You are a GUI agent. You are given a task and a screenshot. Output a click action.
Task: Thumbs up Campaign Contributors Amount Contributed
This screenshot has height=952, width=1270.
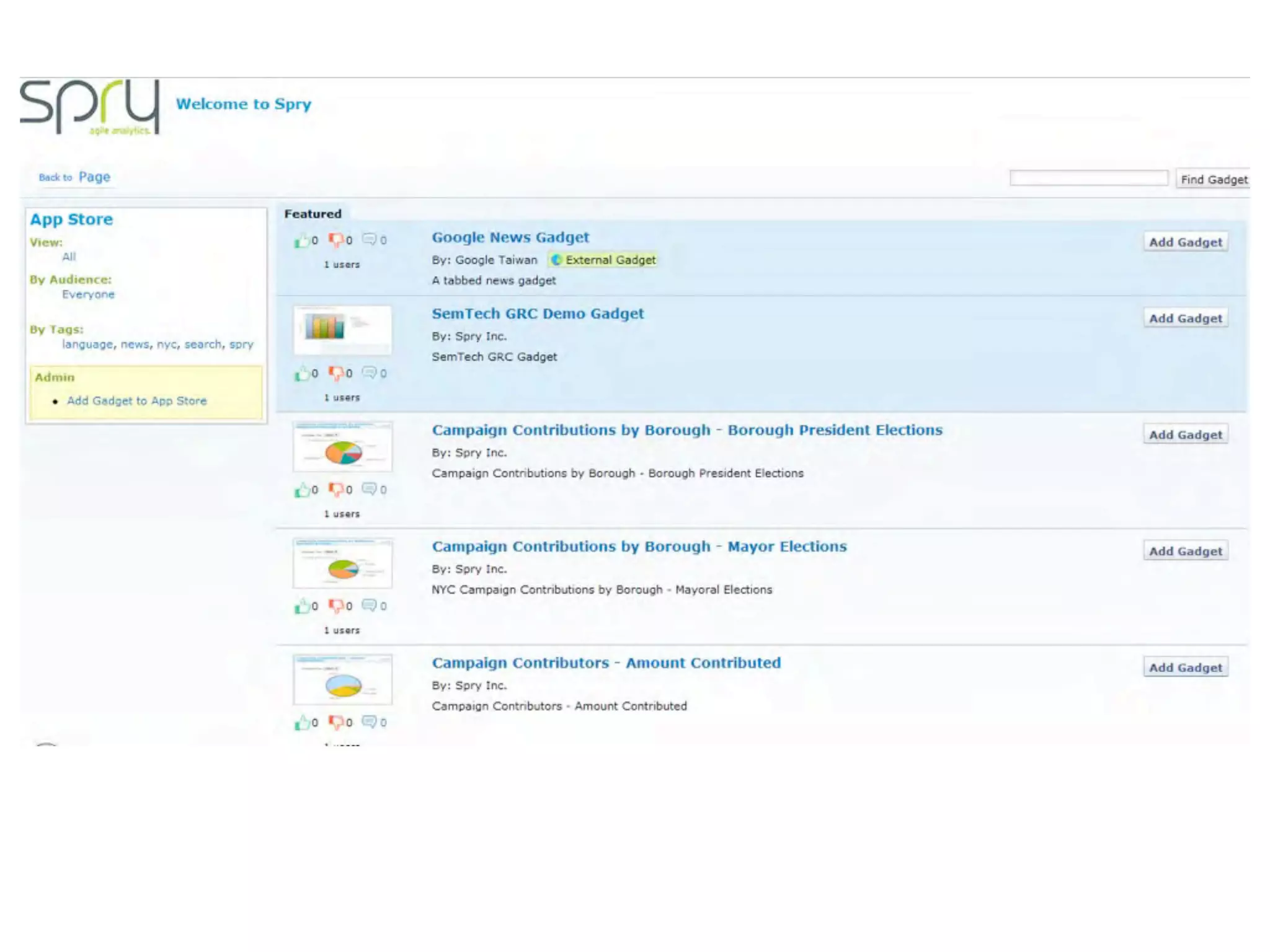[302, 723]
